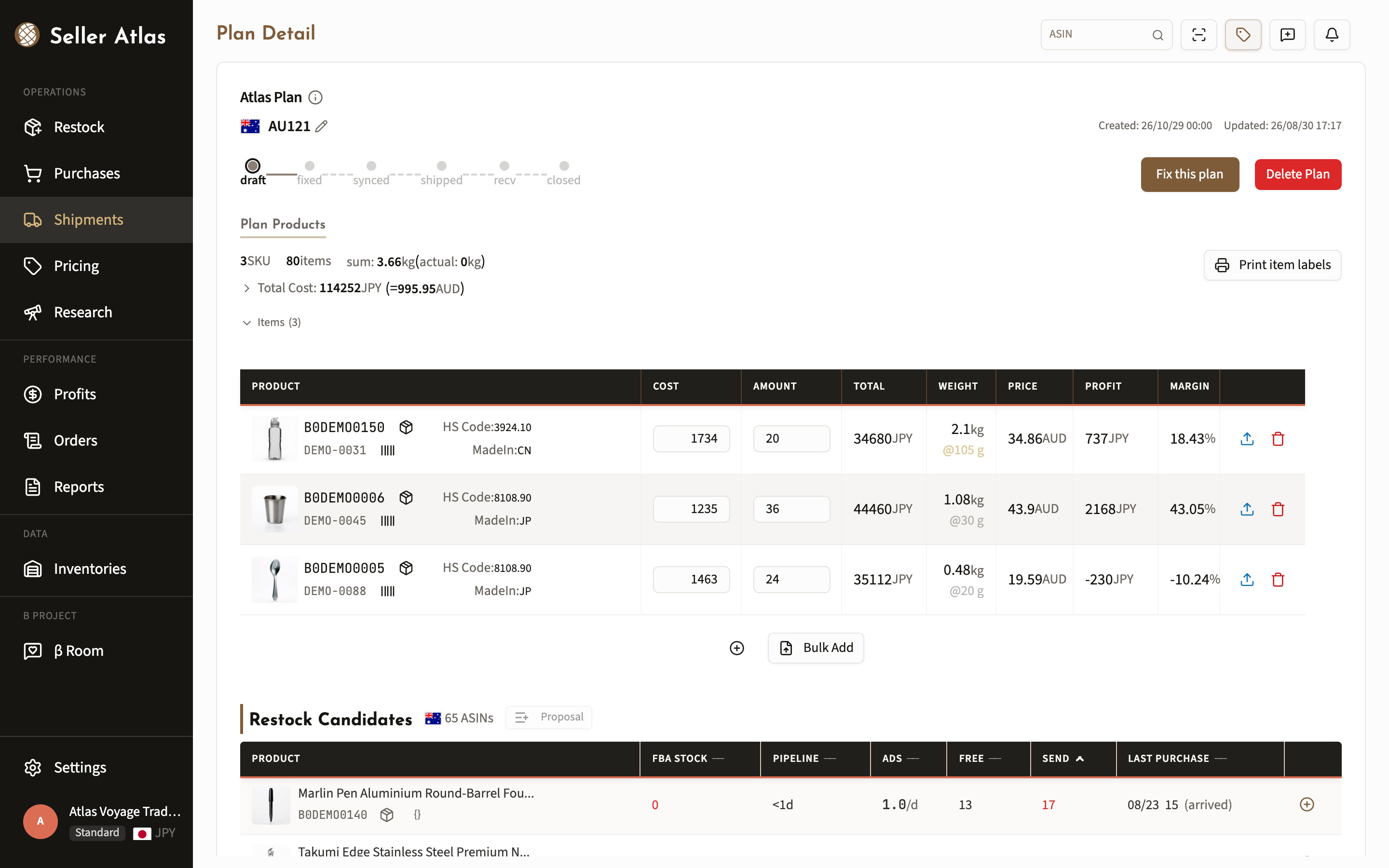Click the barcode scan icon in header
This screenshot has width=1389, height=868.
[x=1198, y=35]
